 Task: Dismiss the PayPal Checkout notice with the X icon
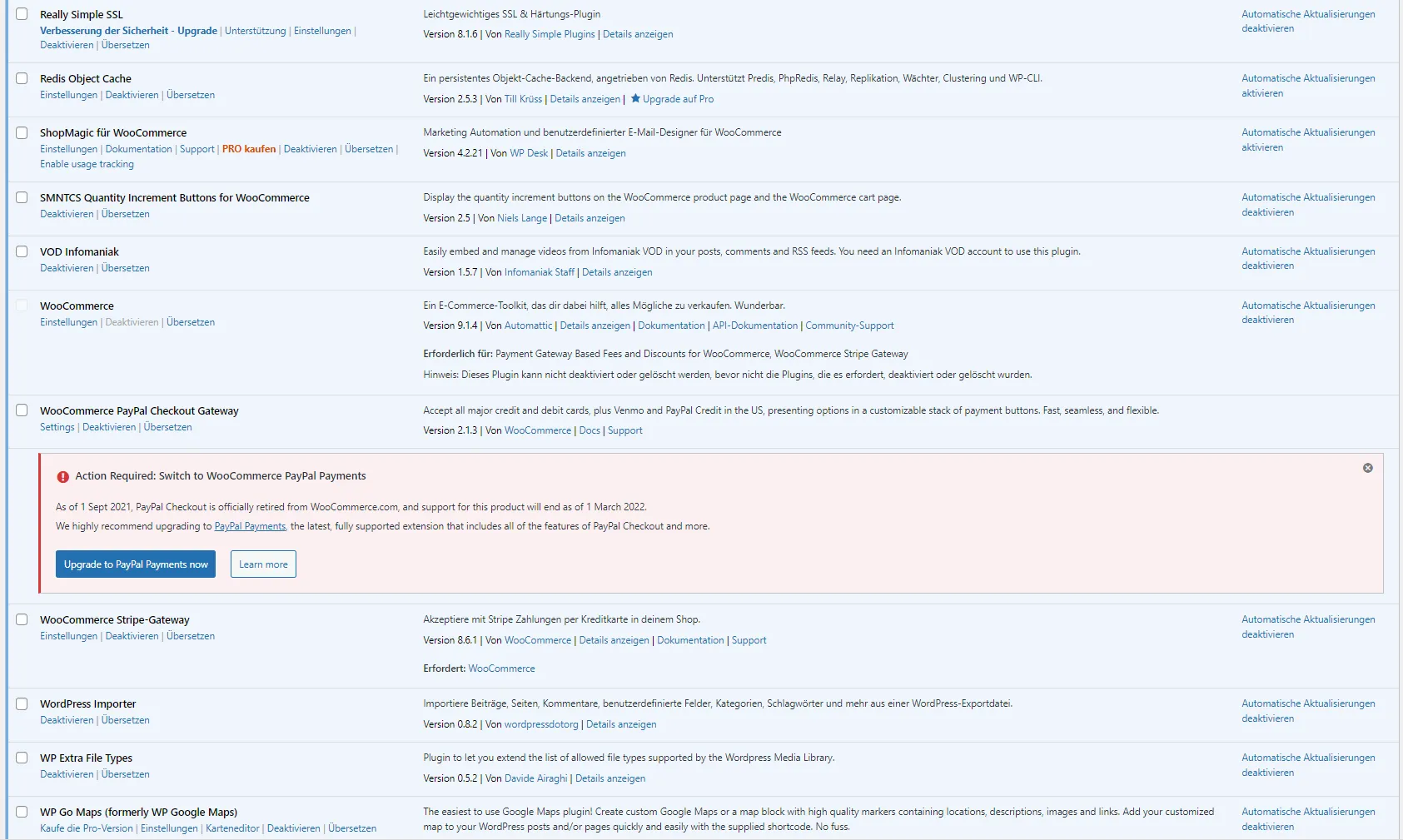point(1367,468)
